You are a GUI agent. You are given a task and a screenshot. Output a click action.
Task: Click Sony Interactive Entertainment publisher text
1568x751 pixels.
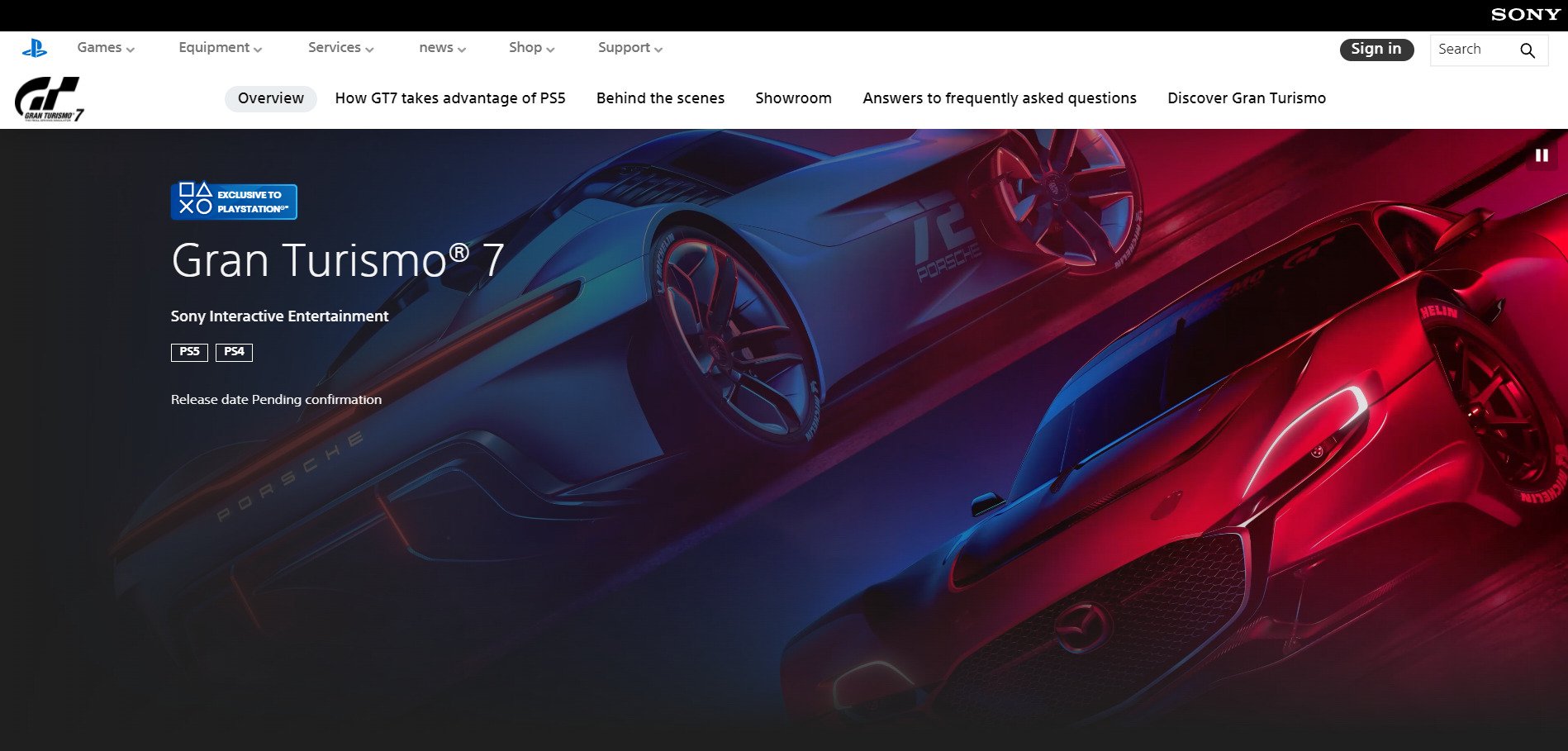tap(279, 316)
